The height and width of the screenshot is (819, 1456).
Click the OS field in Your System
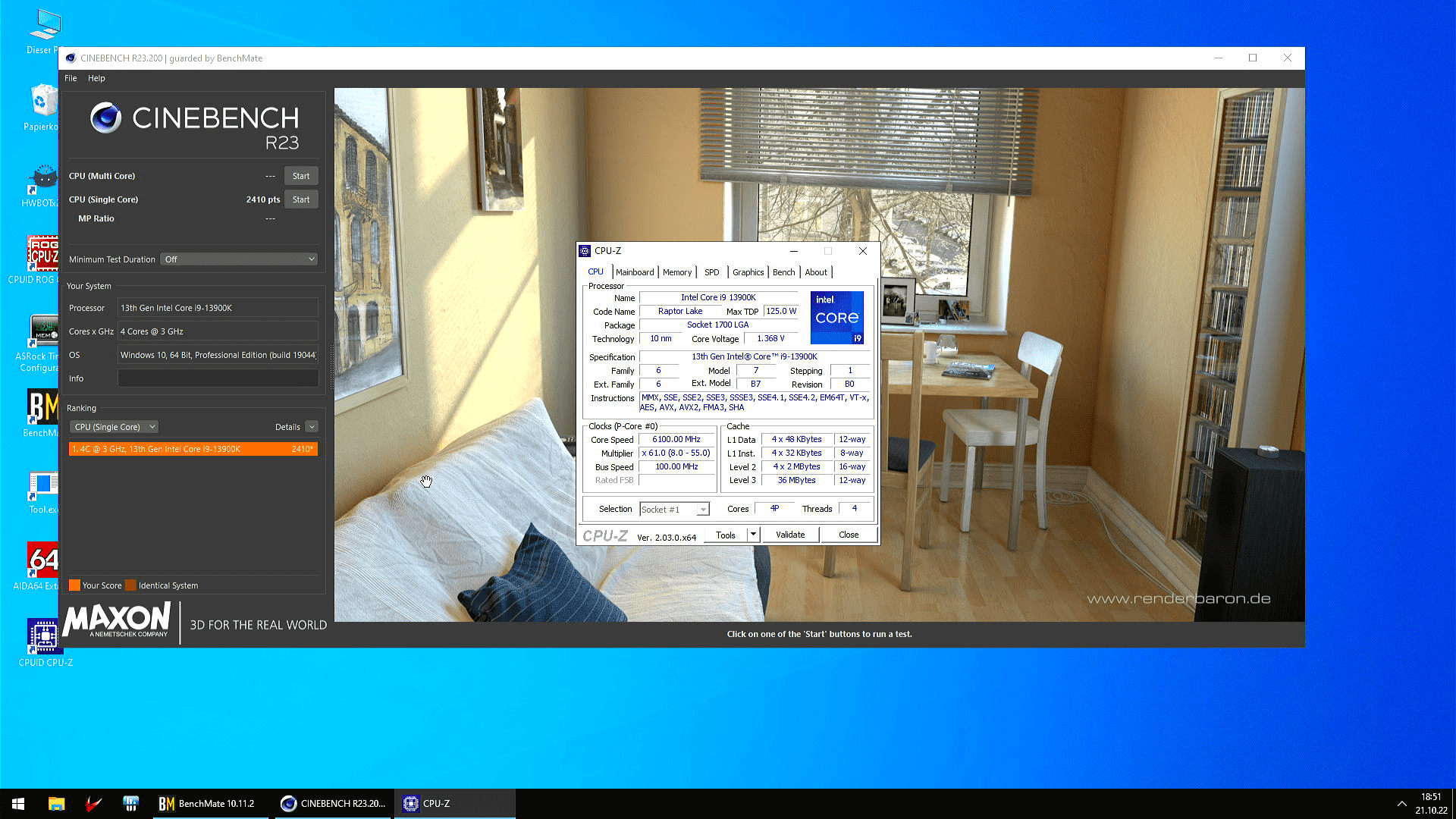[218, 355]
